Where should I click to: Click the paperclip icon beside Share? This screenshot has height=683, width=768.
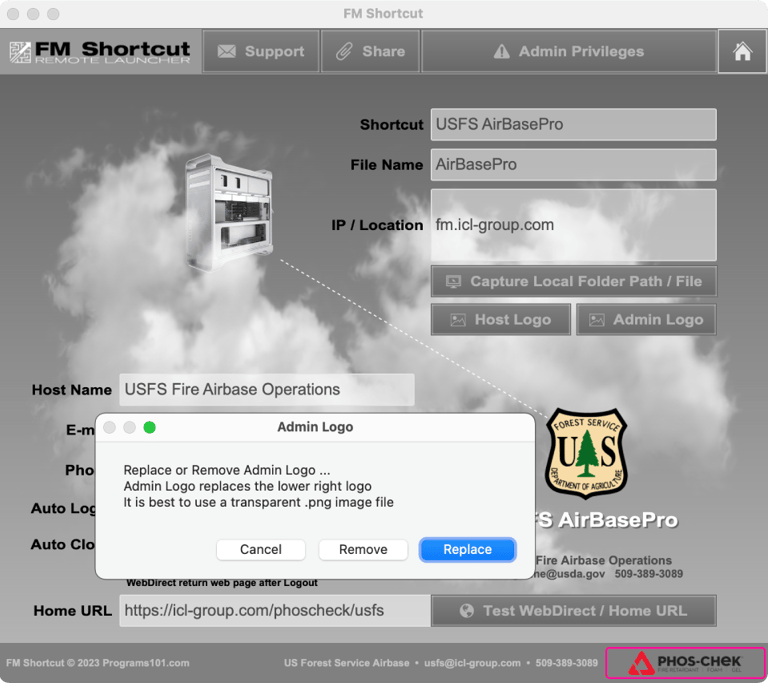(344, 51)
